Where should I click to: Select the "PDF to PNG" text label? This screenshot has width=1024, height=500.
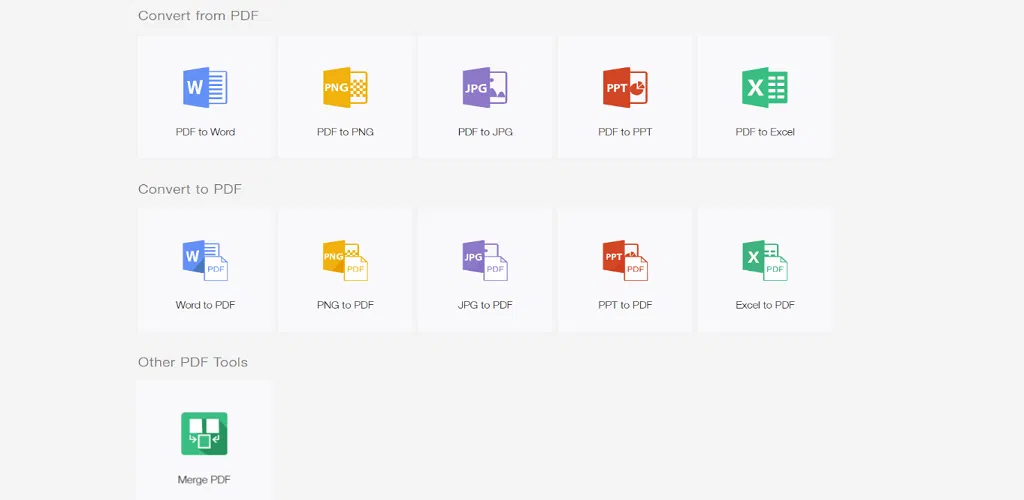(x=345, y=132)
